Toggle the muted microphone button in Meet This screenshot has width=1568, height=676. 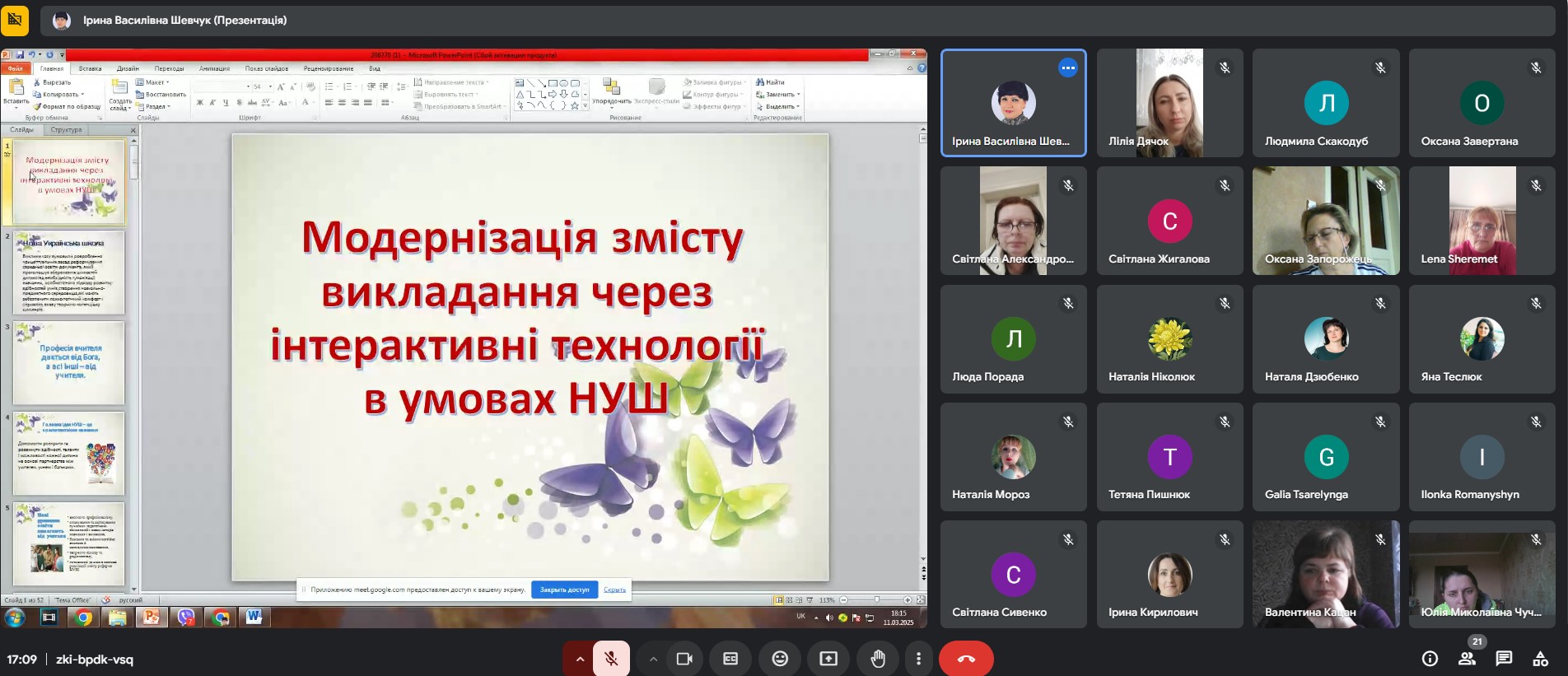pos(611,659)
